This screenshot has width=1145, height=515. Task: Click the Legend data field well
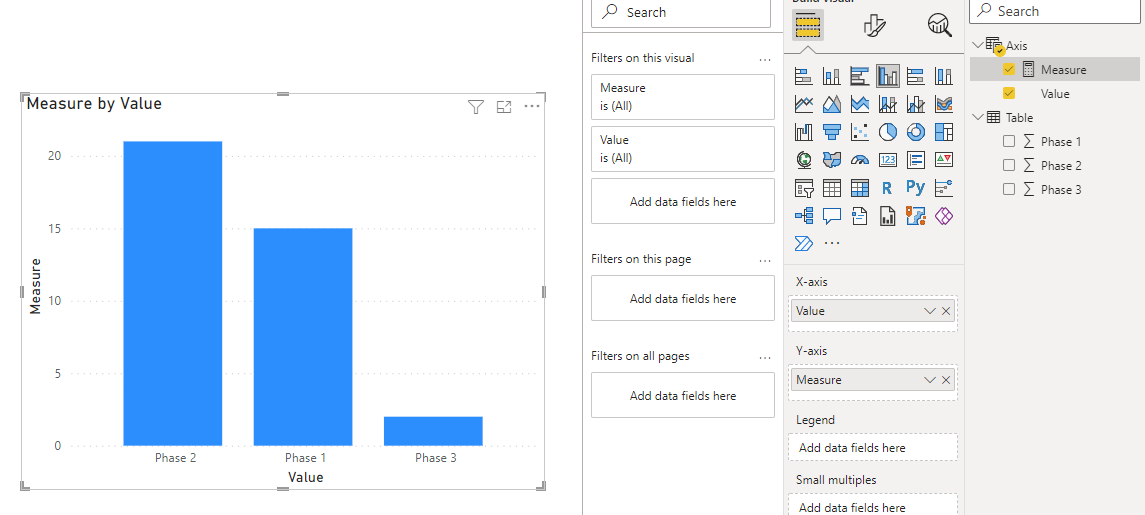[x=873, y=448]
